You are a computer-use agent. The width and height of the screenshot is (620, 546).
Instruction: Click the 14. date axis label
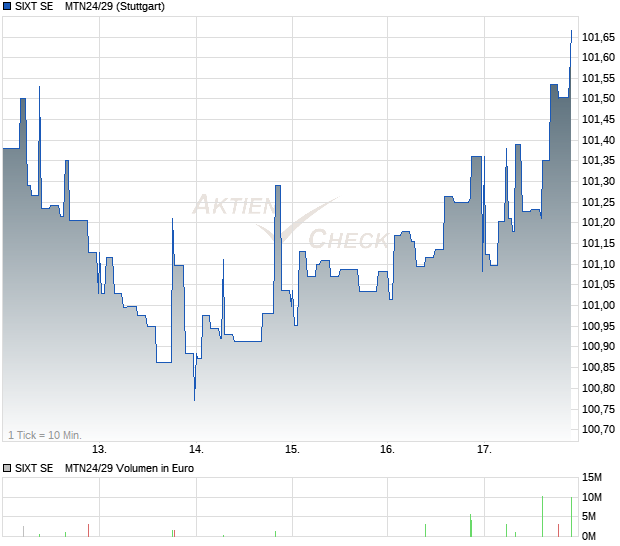tap(196, 449)
